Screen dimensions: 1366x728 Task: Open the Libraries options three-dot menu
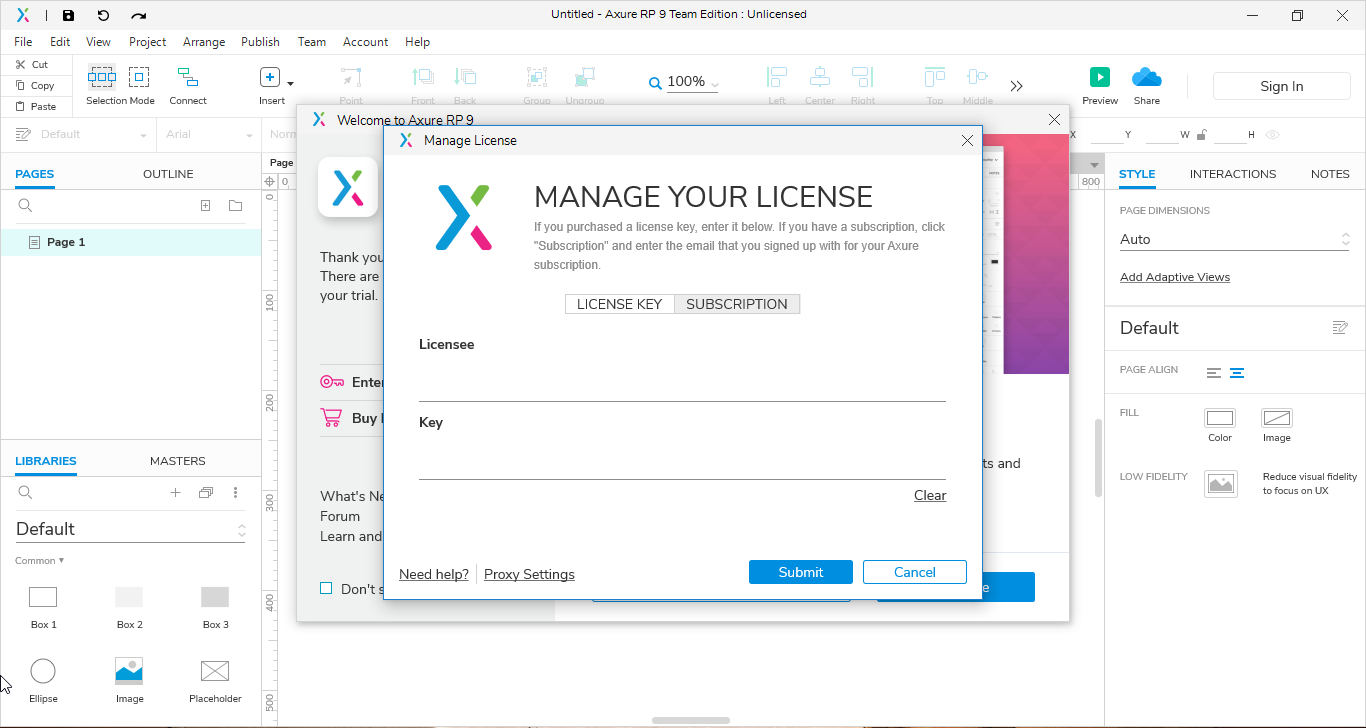(236, 493)
